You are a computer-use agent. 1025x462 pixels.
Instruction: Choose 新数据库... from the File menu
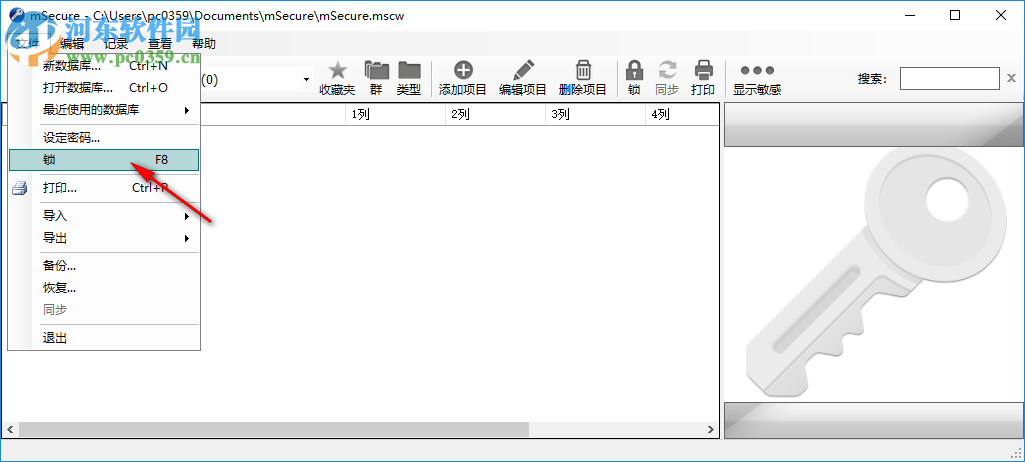click(x=104, y=65)
